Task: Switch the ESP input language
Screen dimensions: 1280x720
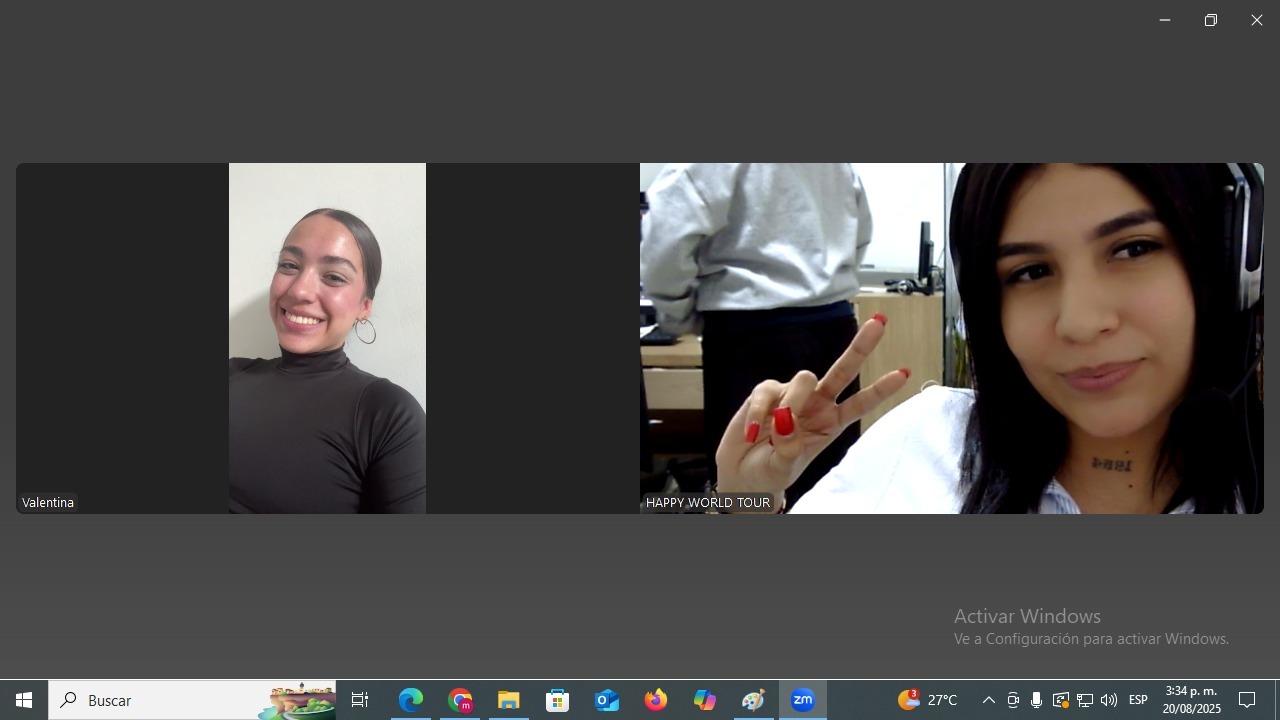Action: [1138, 700]
